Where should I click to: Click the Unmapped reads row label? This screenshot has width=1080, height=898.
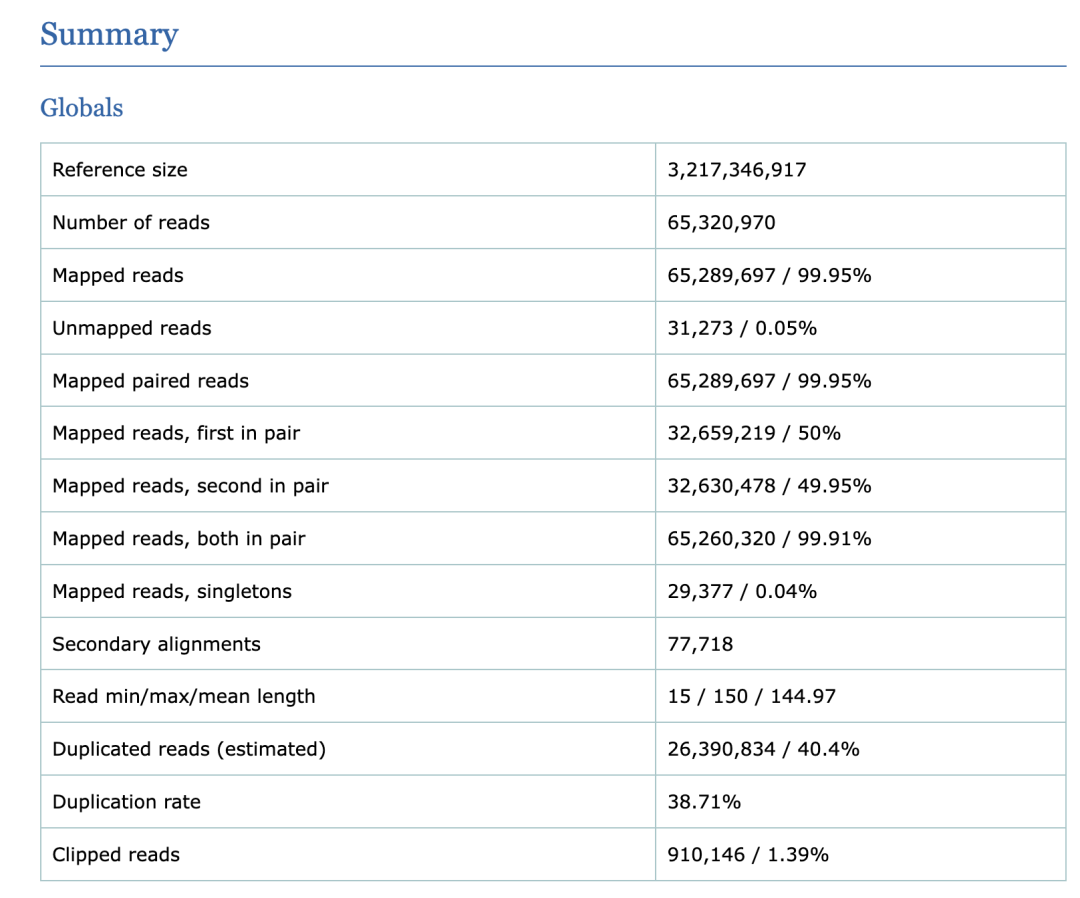(x=132, y=328)
